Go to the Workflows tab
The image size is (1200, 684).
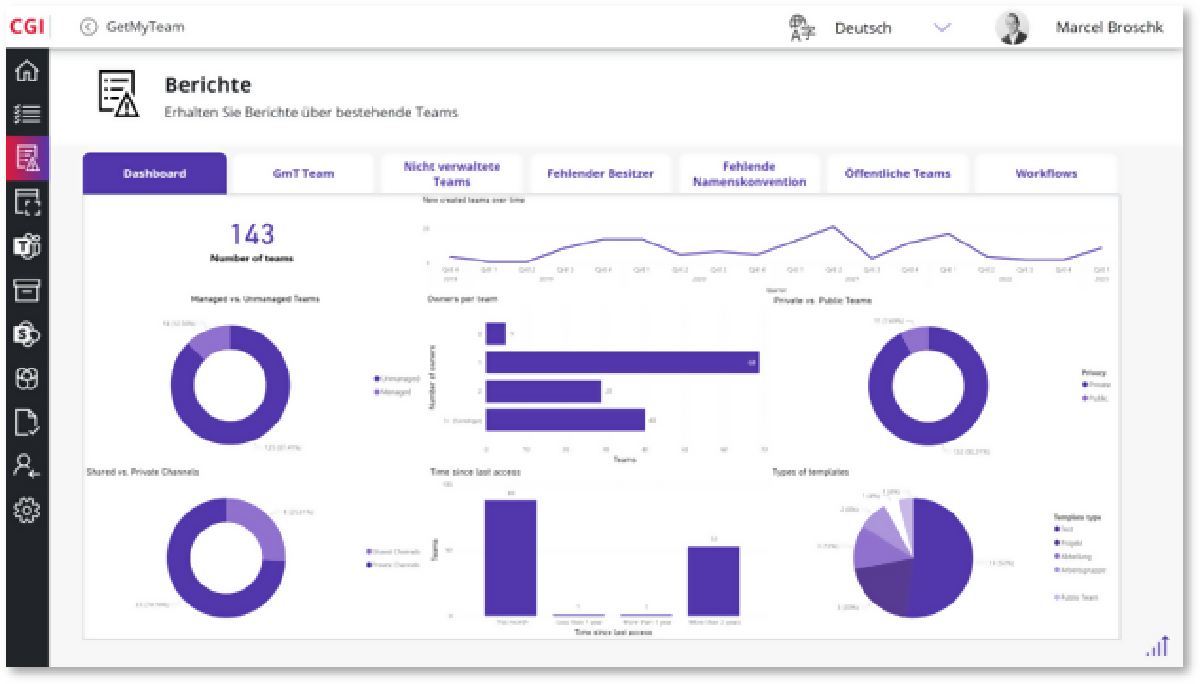(1046, 174)
